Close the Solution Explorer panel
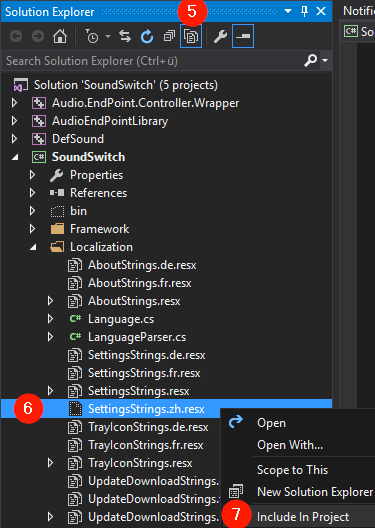375x528 pixels. click(x=321, y=11)
